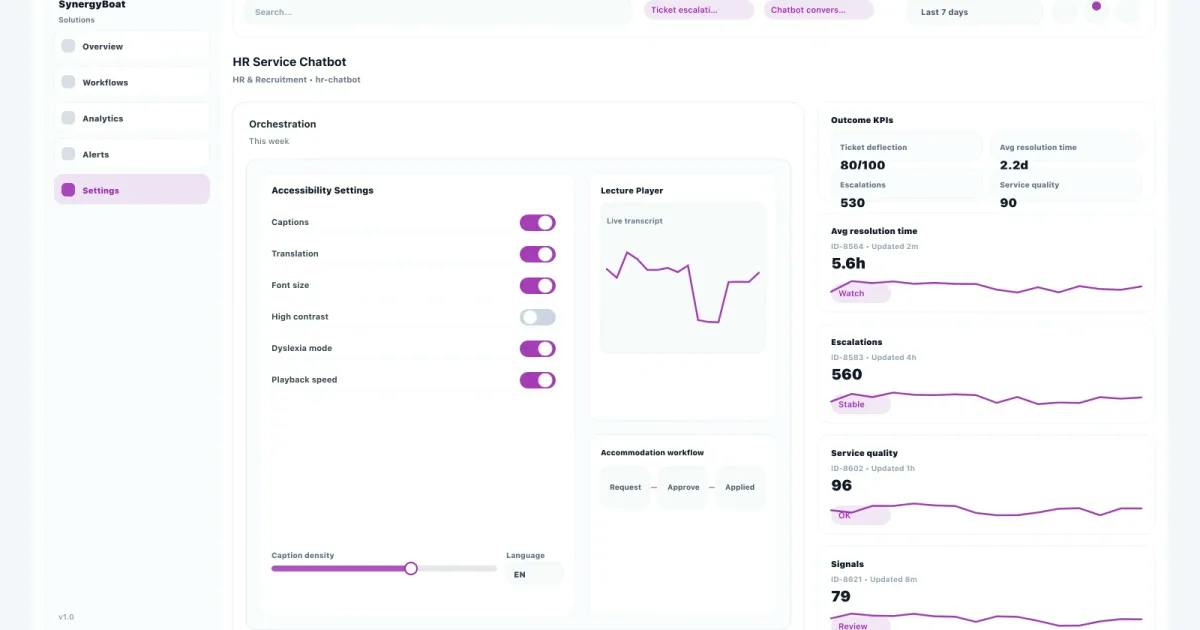
Task: Enable the High contrast toggle
Action: point(537,317)
